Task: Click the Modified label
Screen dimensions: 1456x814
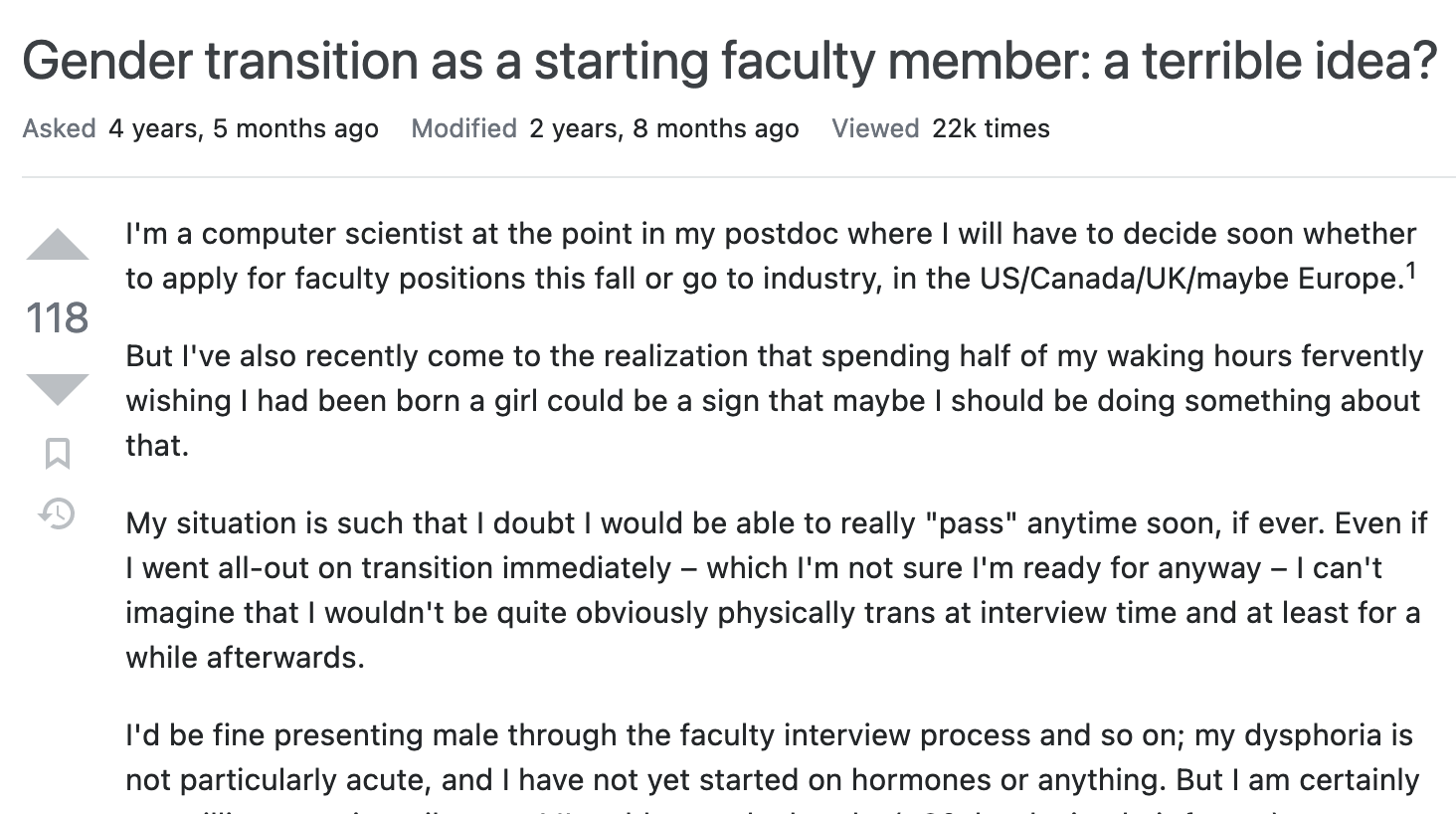Action: pyautogui.click(x=463, y=128)
